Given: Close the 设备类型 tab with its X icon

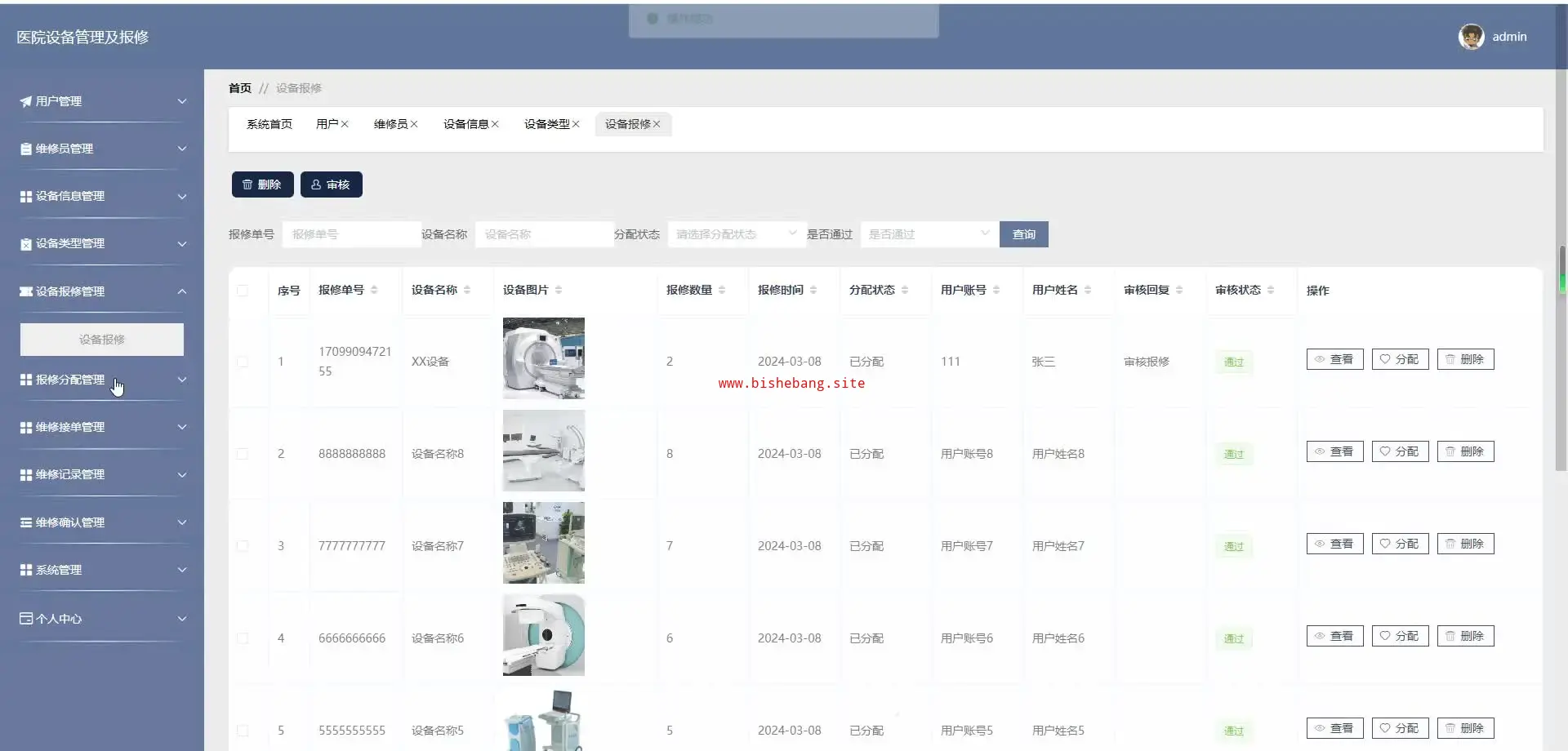Looking at the screenshot, I should click(x=576, y=124).
